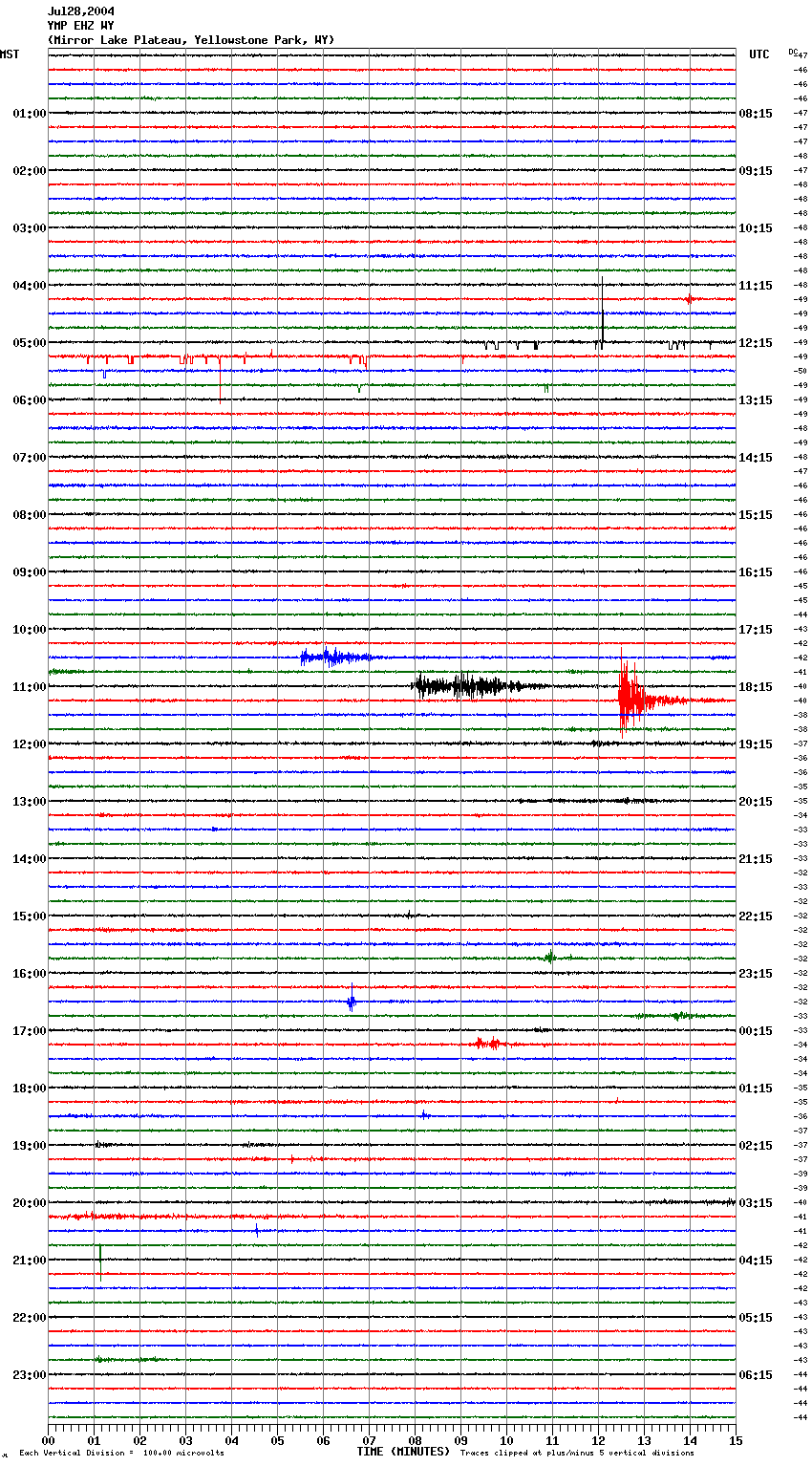Click bottom-axis minute tick label 13
Image resolution: width=812 pixels, height=1466 pixels.
(x=644, y=1440)
